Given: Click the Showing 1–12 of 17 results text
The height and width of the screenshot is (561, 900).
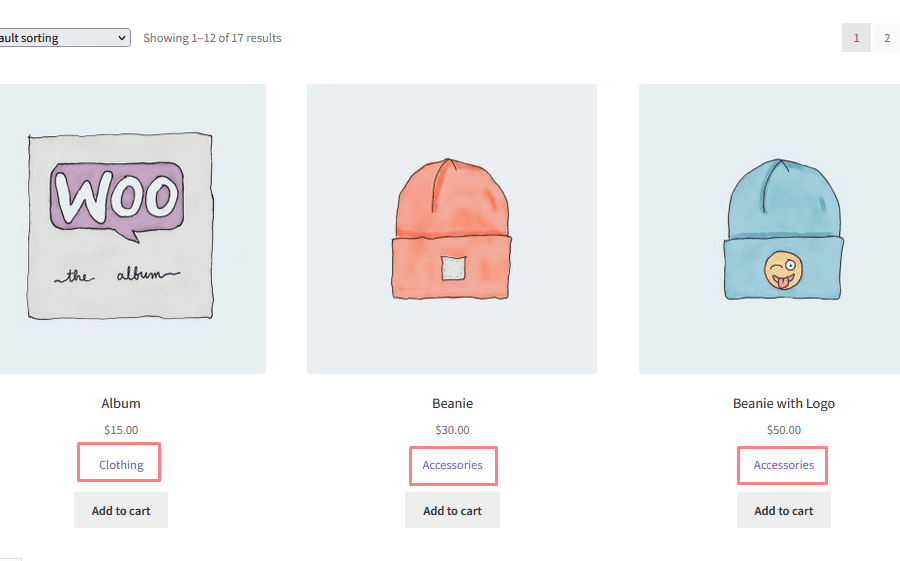Looking at the screenshot, I should click(x=212, y=38).
